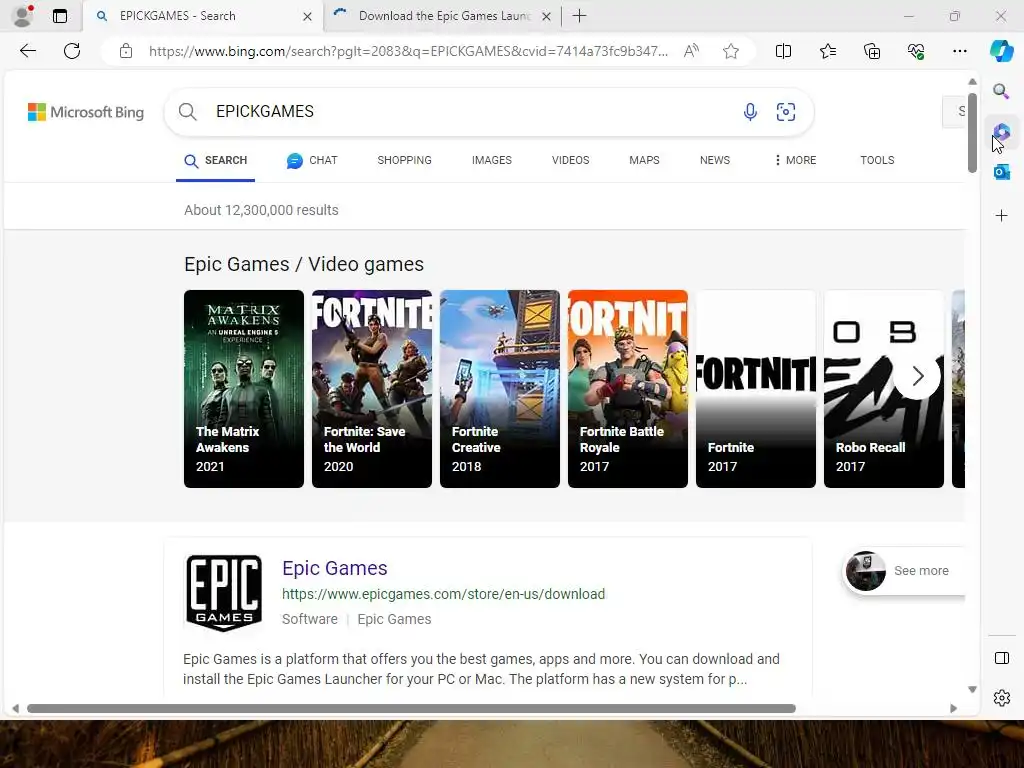
Task: Switch to Download the Epic Games Launcher tab
Action: pos(441,16)
